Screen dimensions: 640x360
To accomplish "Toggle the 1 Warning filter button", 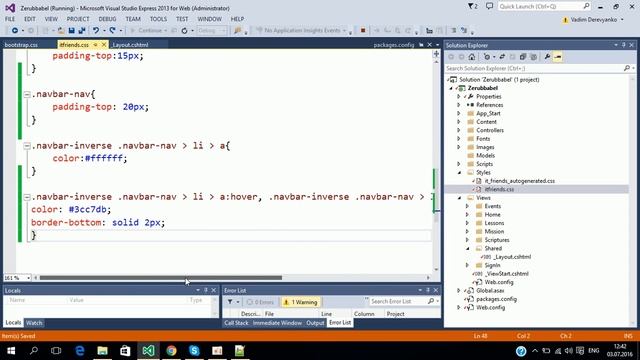I will [x=300, y=302].
